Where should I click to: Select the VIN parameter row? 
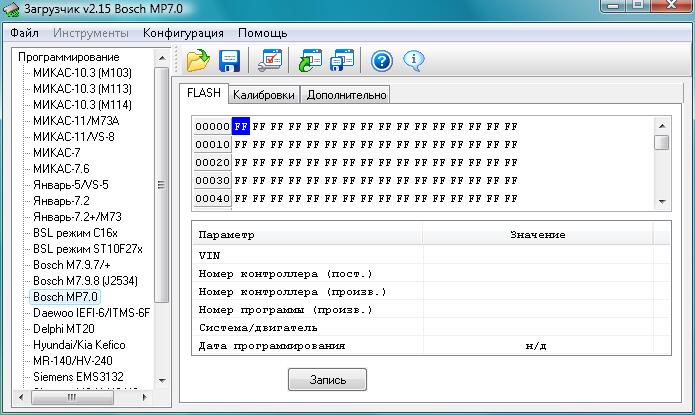pyautogui.click(x=431, y=255)
